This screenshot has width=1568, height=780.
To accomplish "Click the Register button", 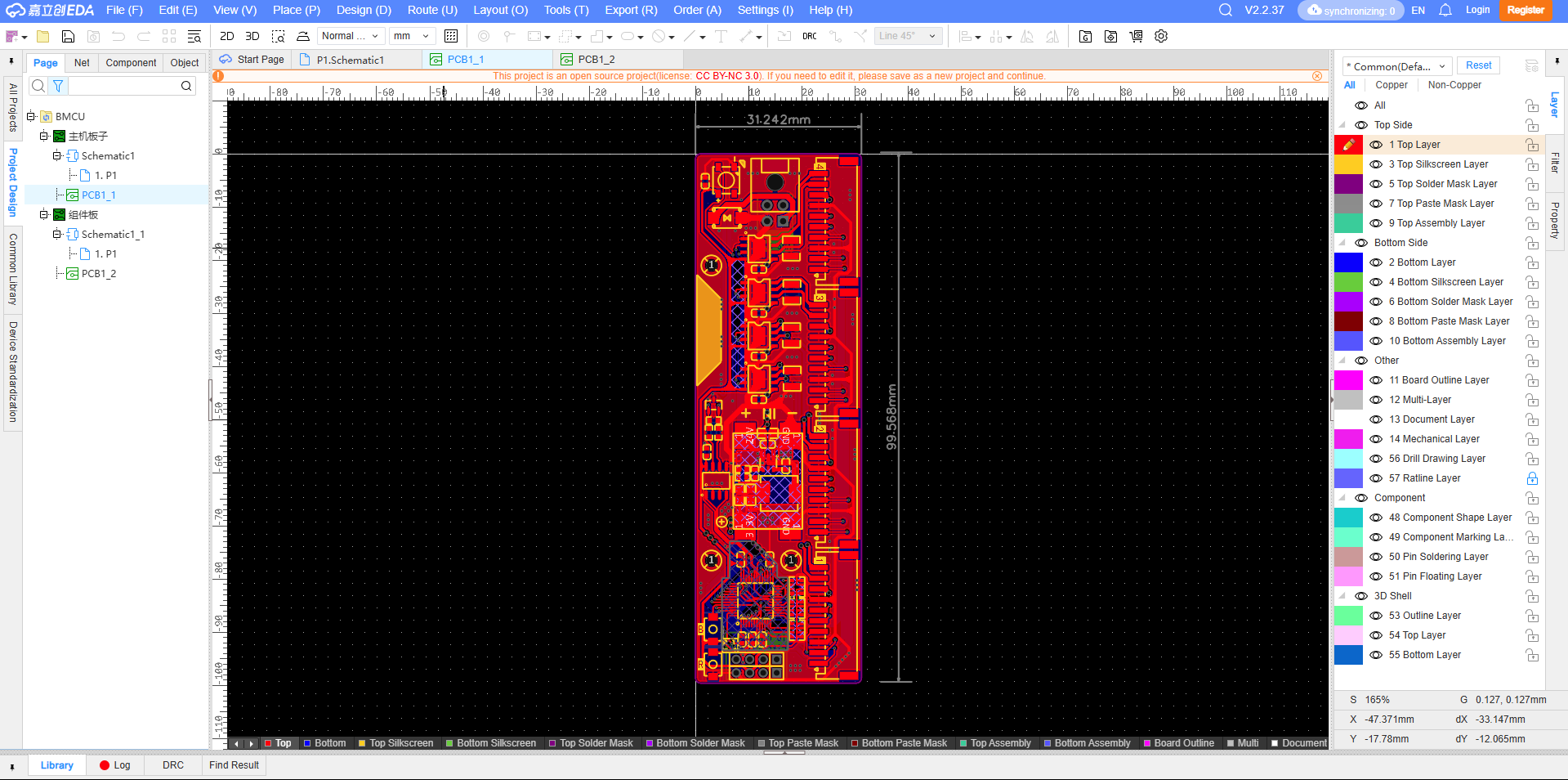I will click(1526, 10).
